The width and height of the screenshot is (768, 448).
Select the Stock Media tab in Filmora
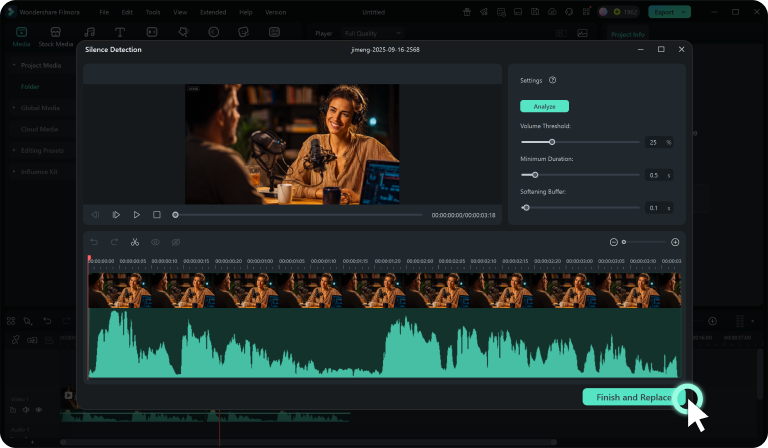pyautogui.click(x=56, y=37)
